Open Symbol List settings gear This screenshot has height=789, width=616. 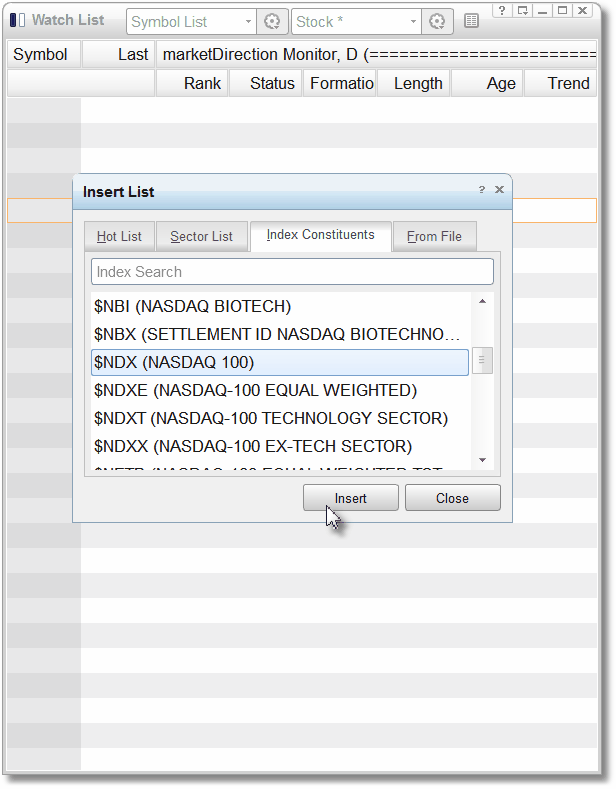click(272, 22)
